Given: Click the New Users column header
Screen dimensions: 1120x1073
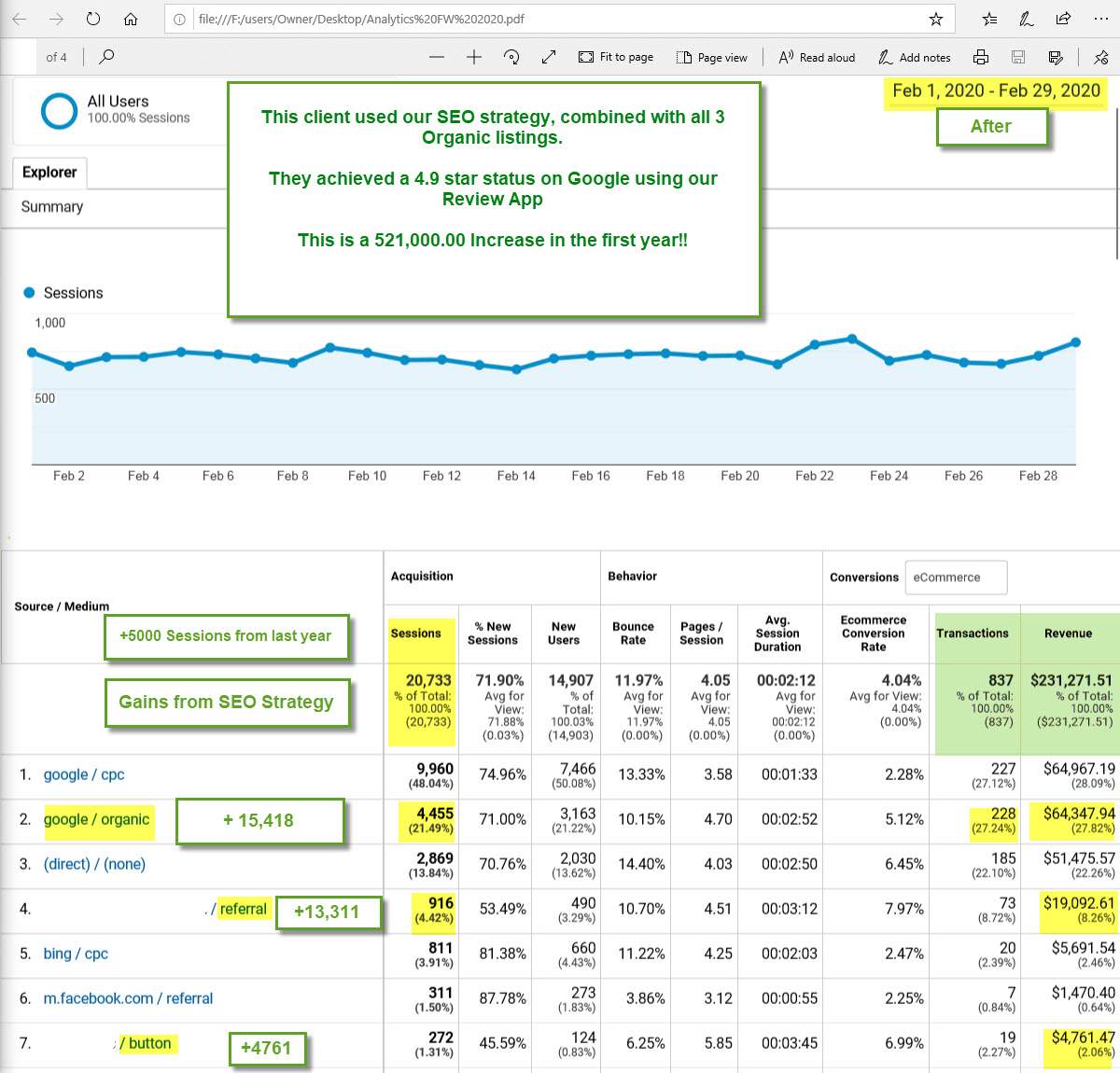Looking at the screenshot, I should [x=564, y=634].
